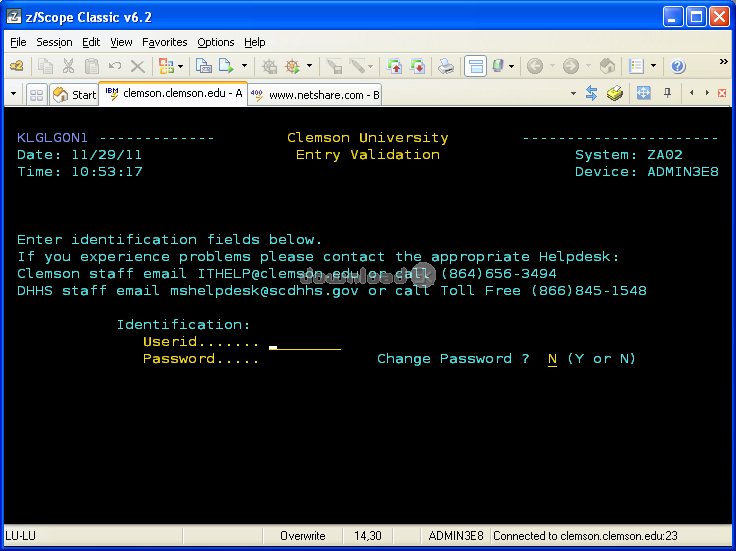736x551 pixels.
Task: Click the Change Password N field
Action: 552,359
